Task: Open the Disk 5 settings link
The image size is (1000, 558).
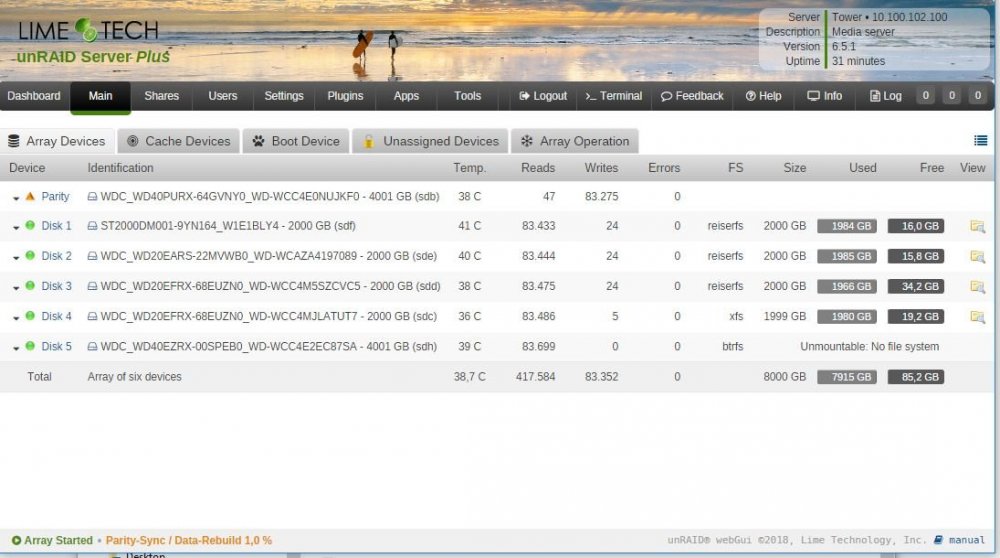Action: [x=56, y=346]
